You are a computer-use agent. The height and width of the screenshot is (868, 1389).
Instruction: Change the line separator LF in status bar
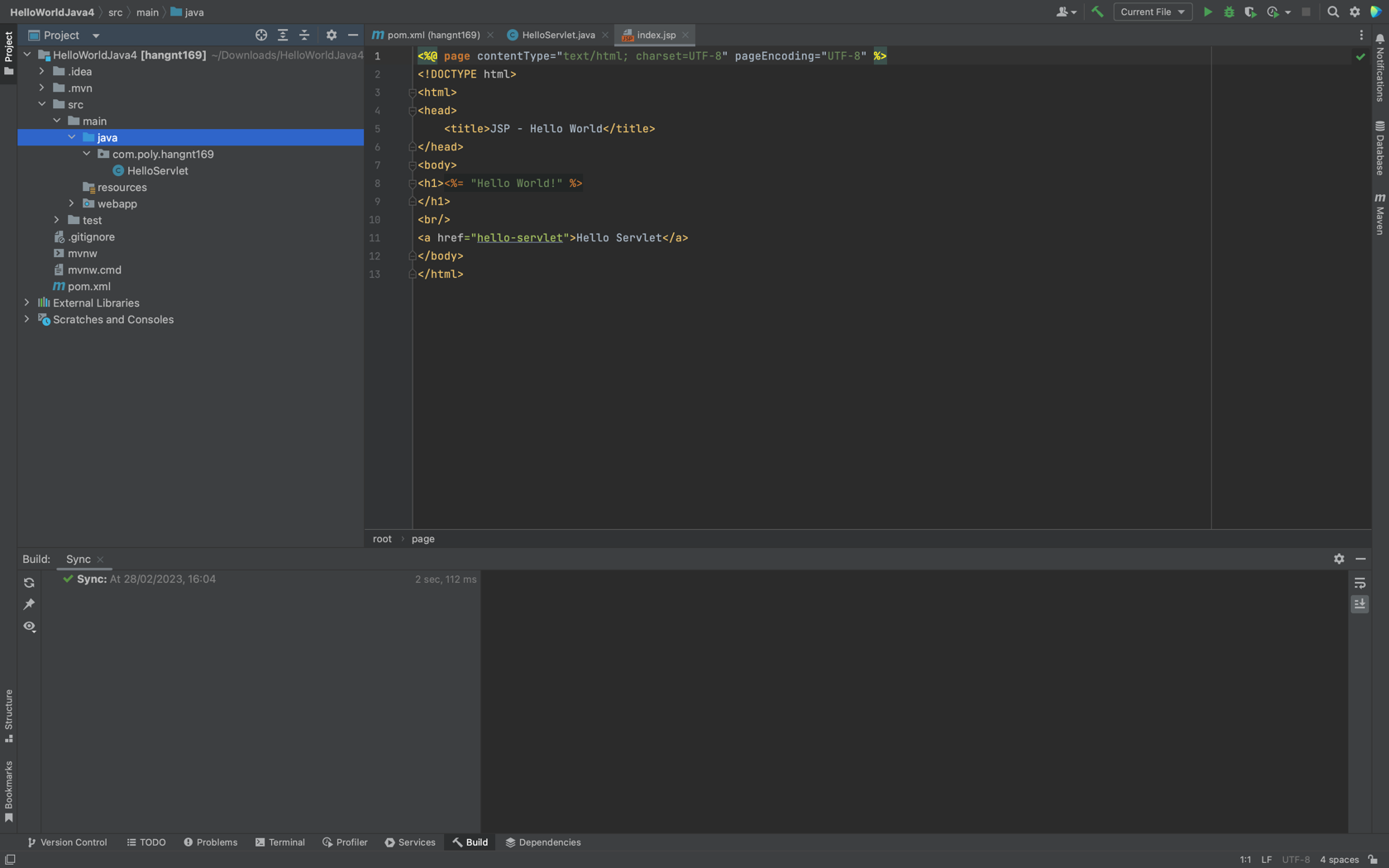pyautogui.click(x=1267, y=860)
